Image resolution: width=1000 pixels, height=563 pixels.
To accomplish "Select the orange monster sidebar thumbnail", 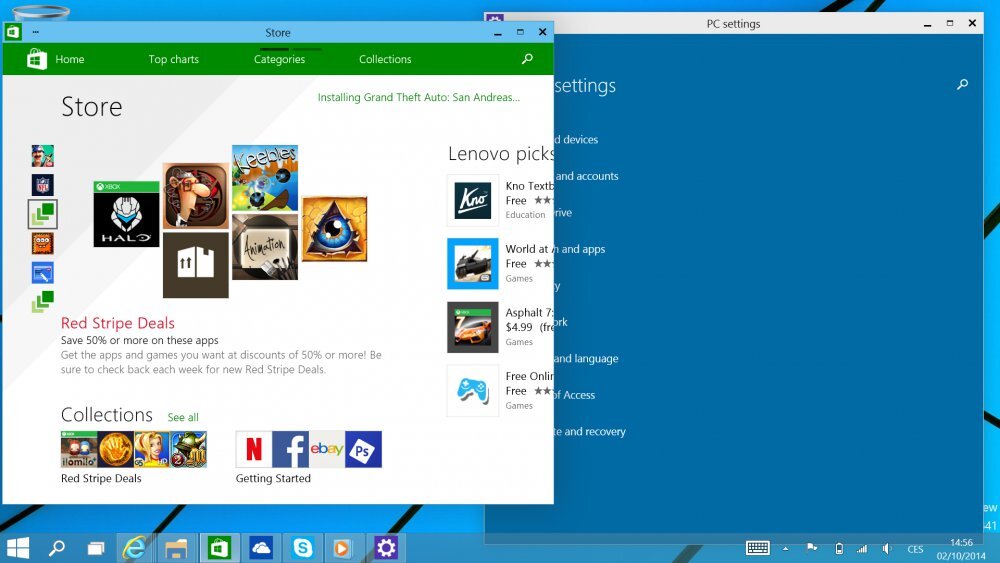I will tap(43, 244).
